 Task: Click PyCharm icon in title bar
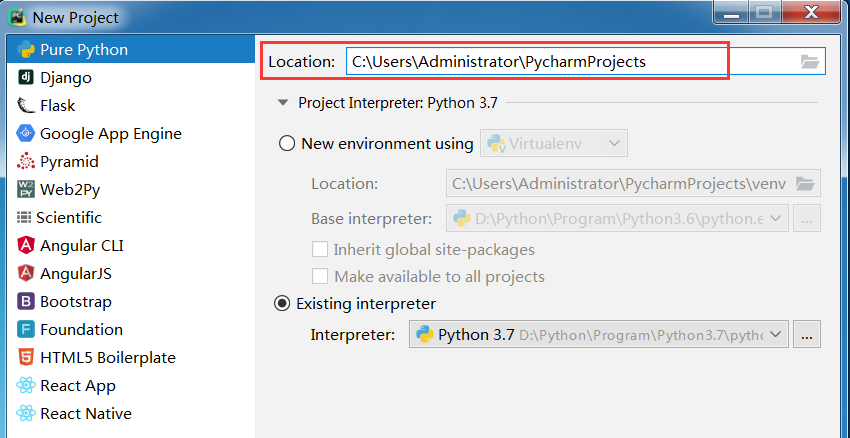click(x=17, y=17)
